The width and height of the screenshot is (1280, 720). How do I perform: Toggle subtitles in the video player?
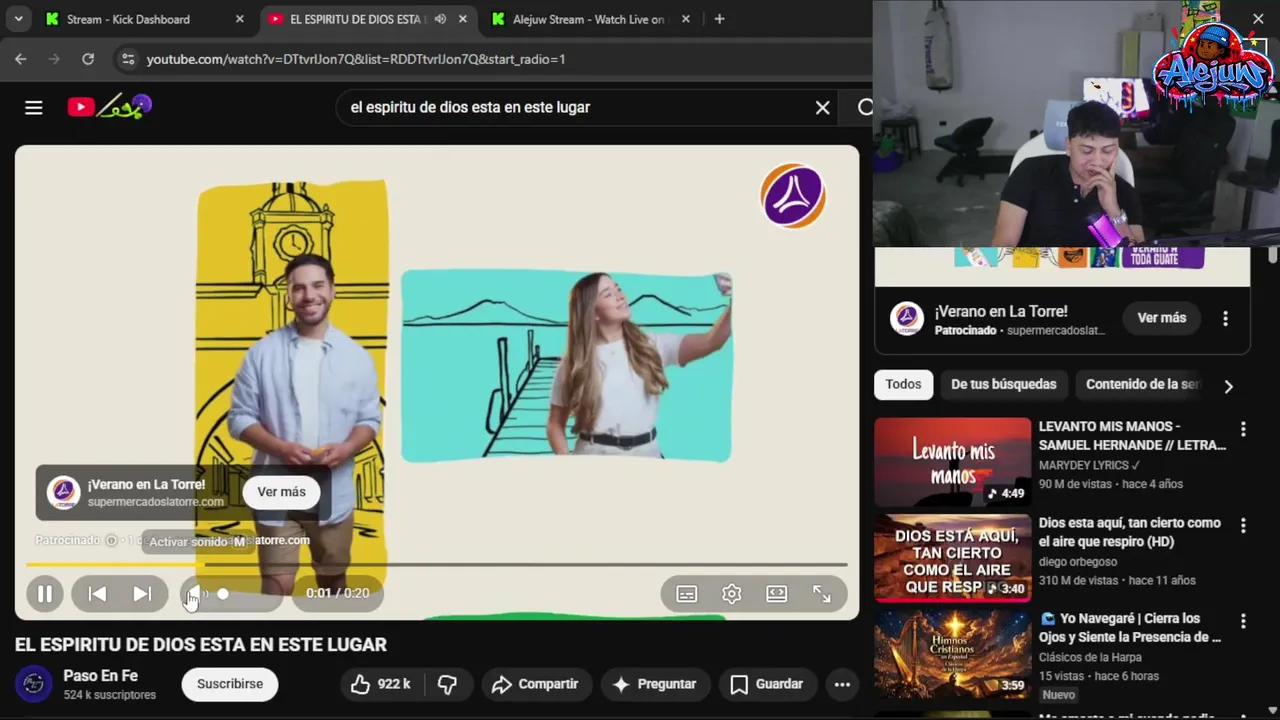point(687,594)
